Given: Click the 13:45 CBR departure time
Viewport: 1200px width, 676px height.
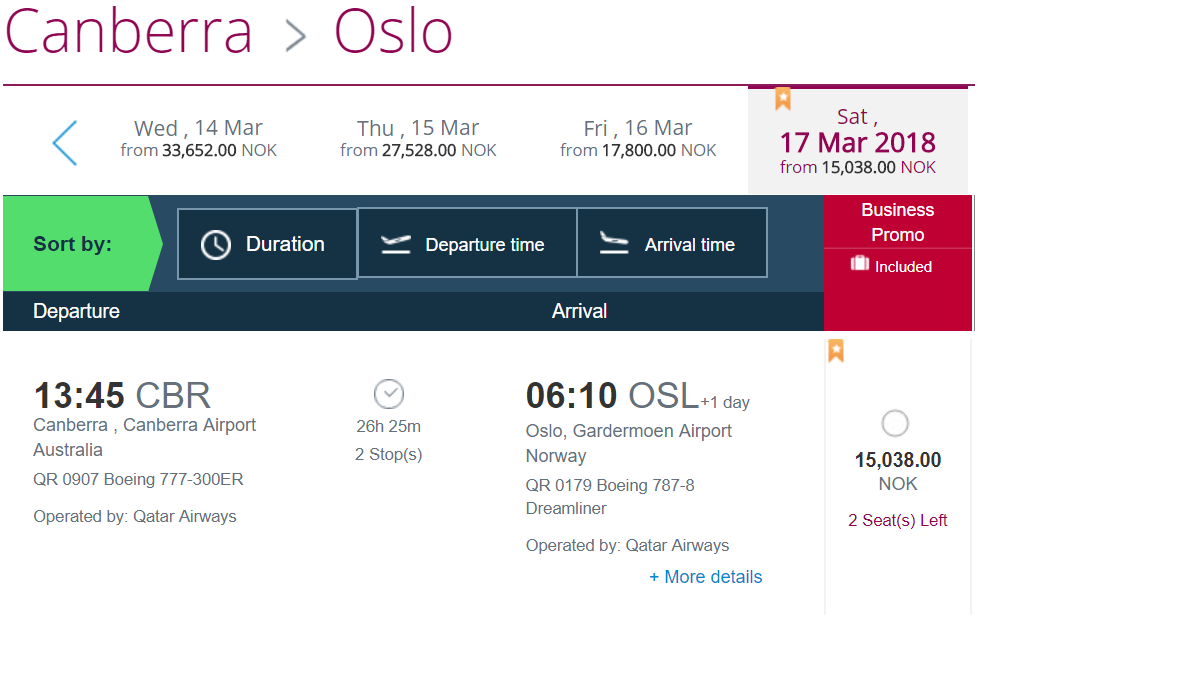Looking at the screenshot, I should (122, 395).
